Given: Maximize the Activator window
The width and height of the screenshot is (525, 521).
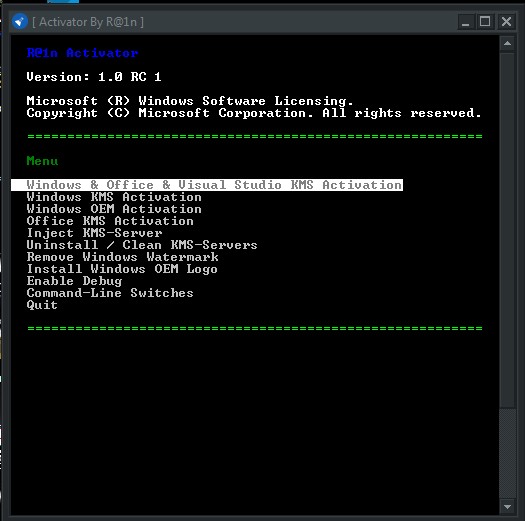Looking at the screenshot, I should [485, 22].
